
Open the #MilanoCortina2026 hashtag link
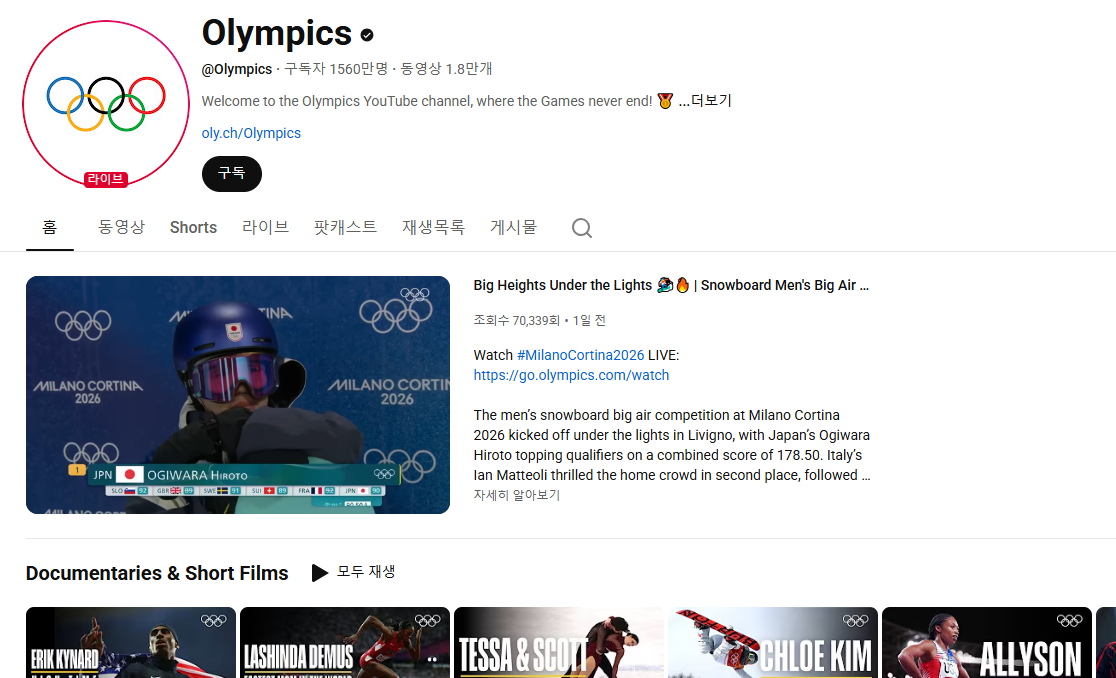pyautogui.click(x=580, y=355)
